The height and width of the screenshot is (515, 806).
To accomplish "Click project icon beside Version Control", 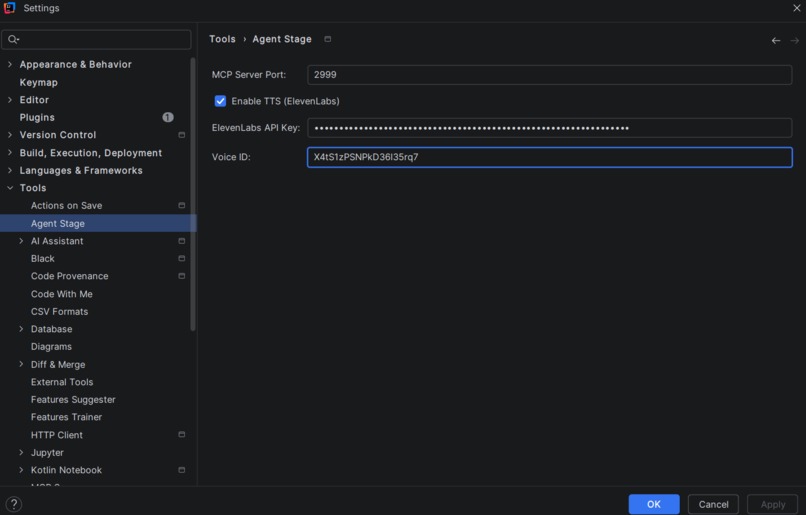I will coord(181,135).
